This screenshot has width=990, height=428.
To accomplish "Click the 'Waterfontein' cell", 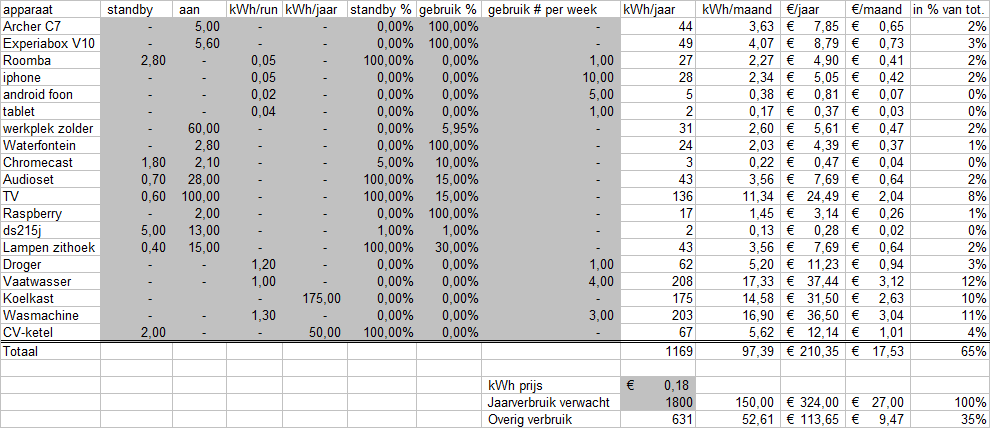I will [50, 146].
